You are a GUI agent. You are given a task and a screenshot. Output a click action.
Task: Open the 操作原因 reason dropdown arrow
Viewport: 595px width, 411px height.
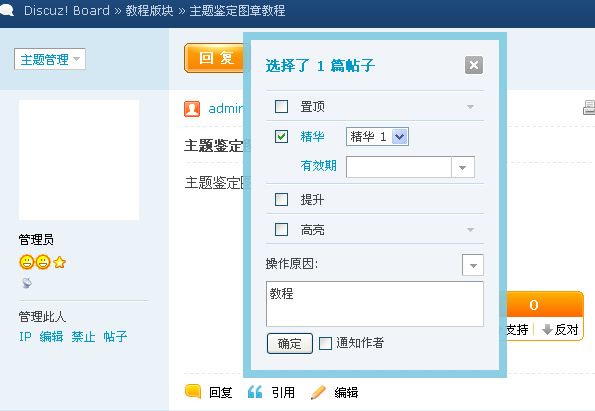coord(473,265)
